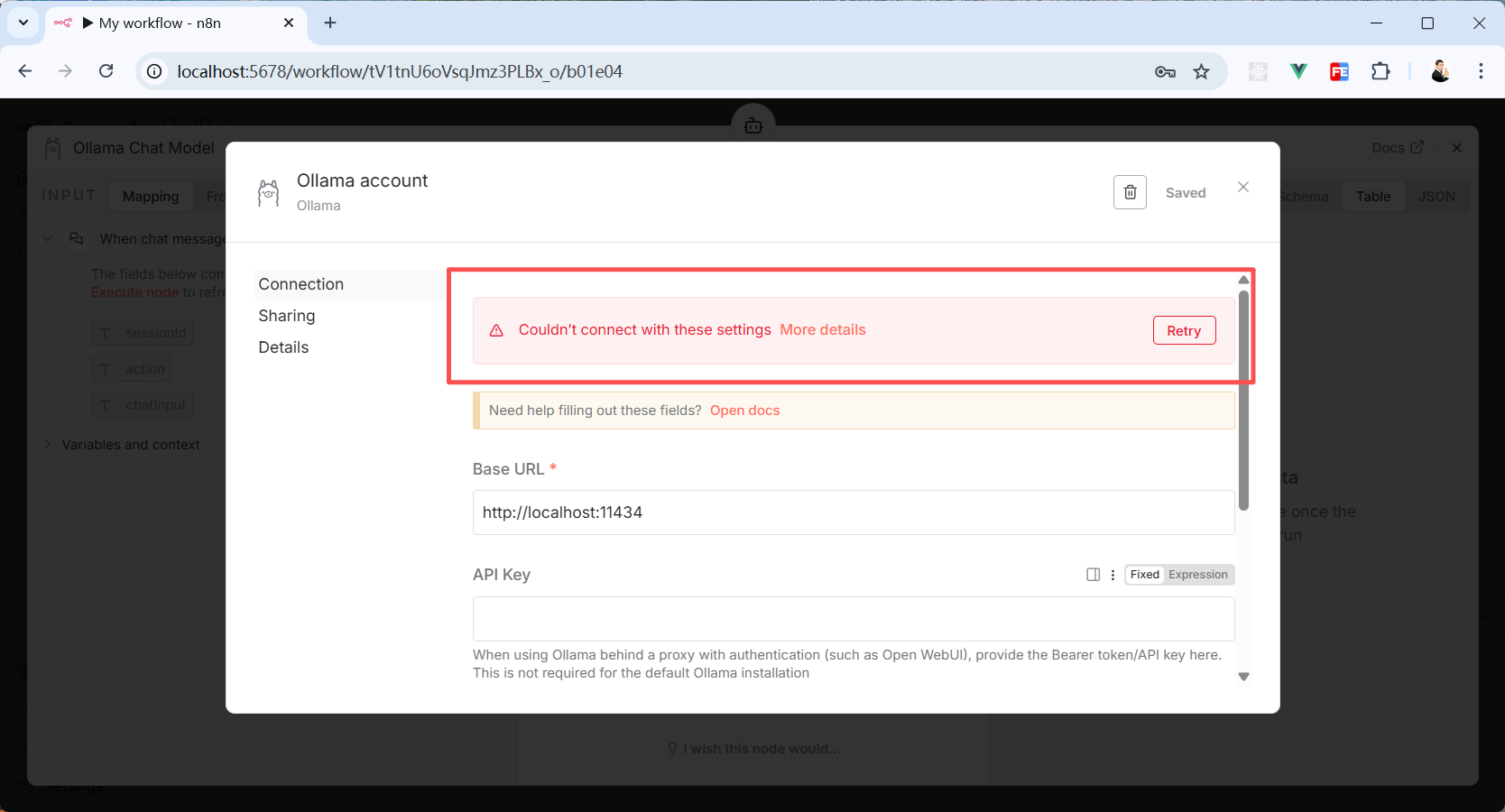Open the browser tab search dropdown
The image size is (1505, 812).
coord(23,23)
